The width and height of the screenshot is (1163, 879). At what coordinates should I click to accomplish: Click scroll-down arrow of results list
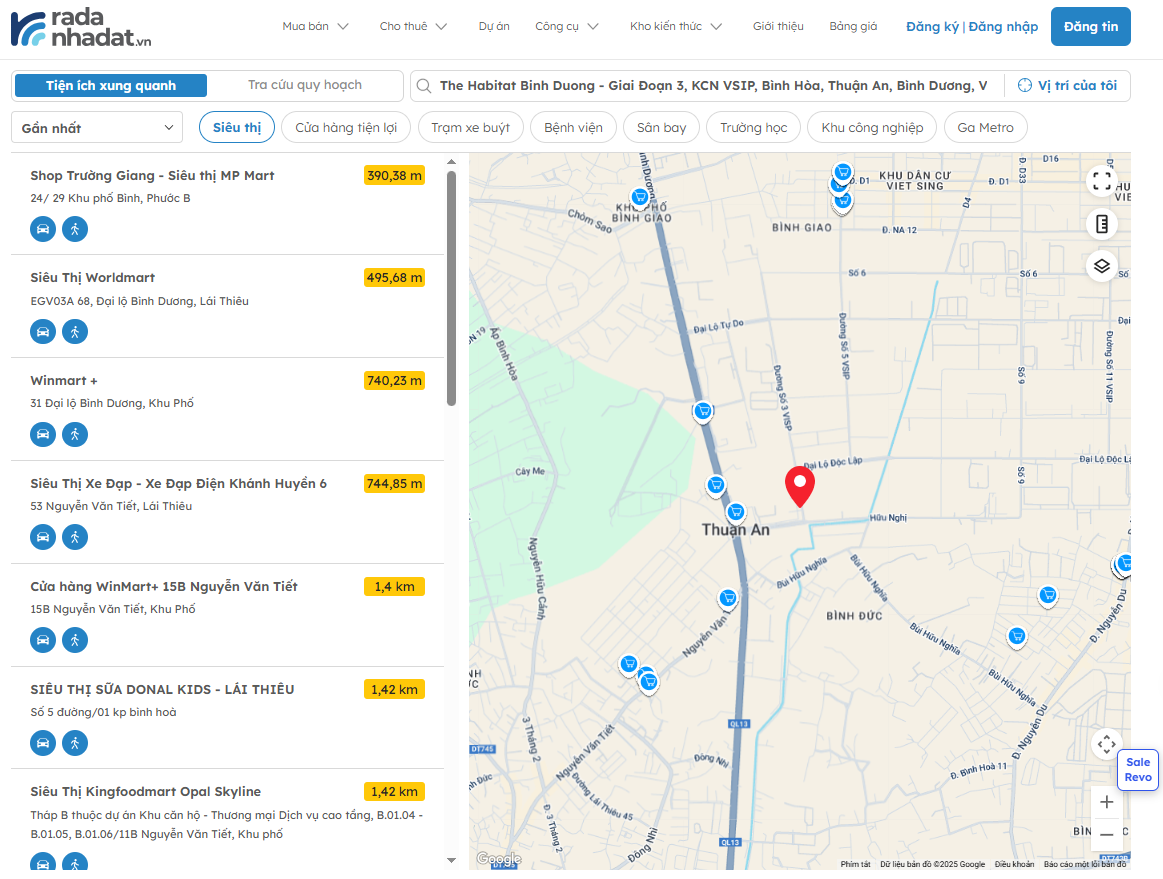[451, 860]
